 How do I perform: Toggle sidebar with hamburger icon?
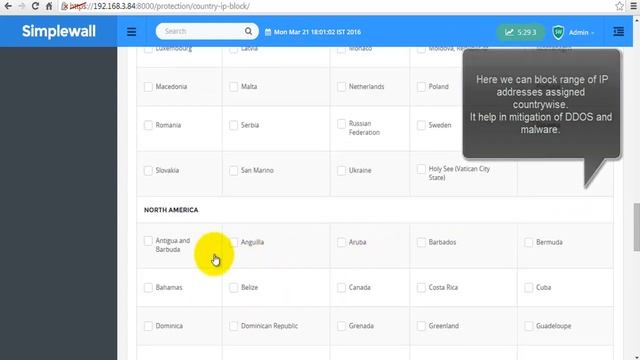(131, 32)
